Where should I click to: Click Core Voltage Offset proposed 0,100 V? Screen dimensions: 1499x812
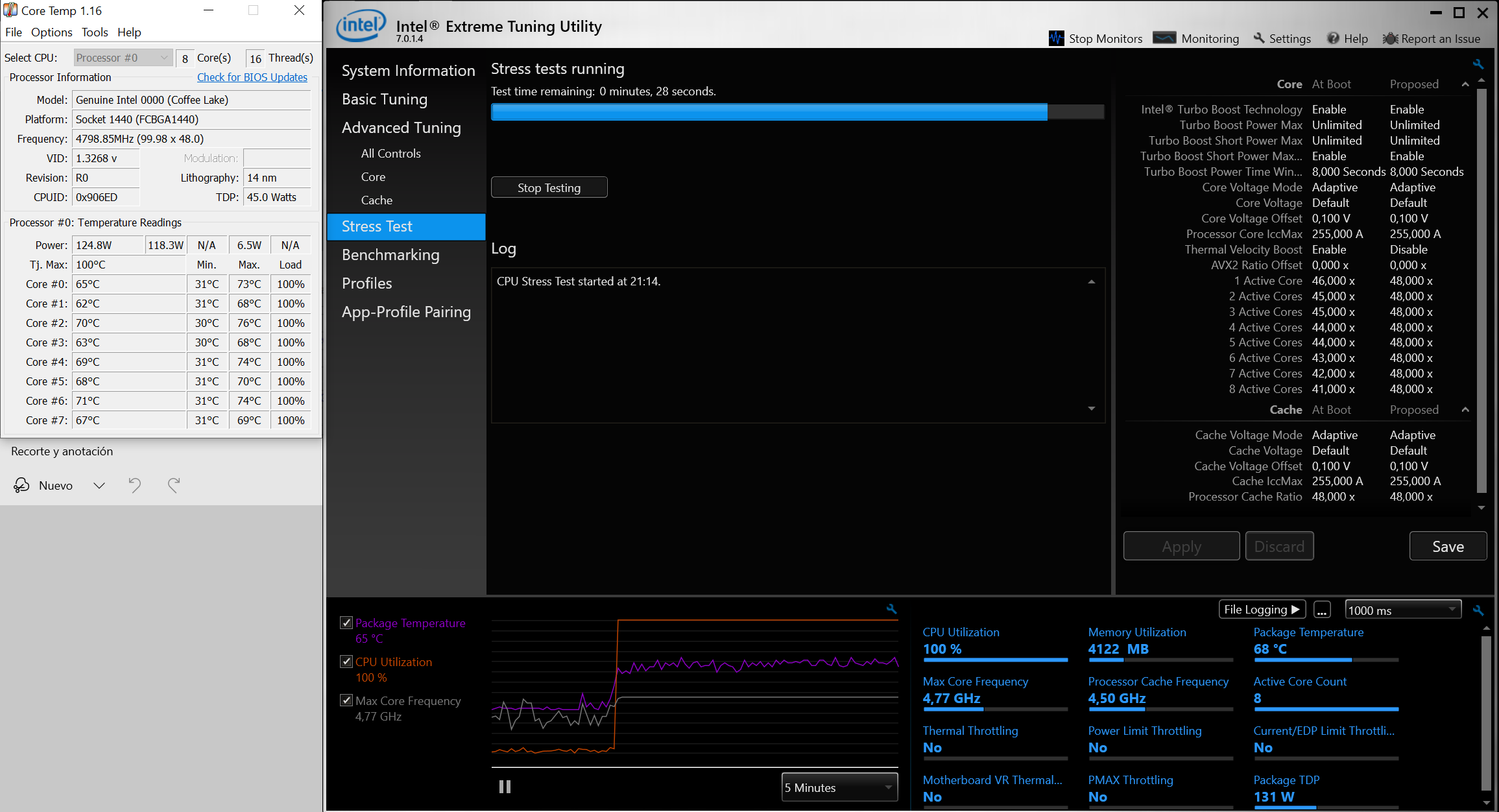(x=1409, y=219)
